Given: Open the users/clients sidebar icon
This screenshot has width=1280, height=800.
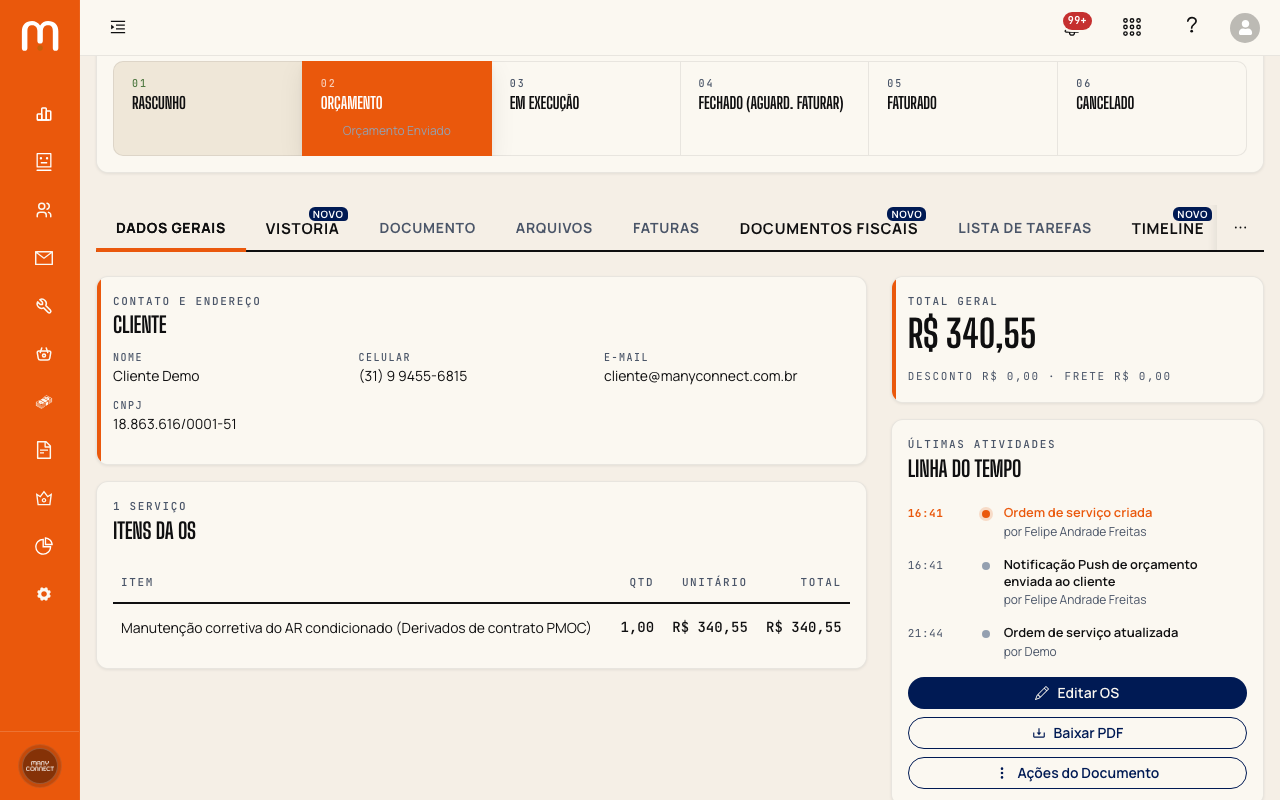Looking at the screenshot, I should tap(44, 210).
